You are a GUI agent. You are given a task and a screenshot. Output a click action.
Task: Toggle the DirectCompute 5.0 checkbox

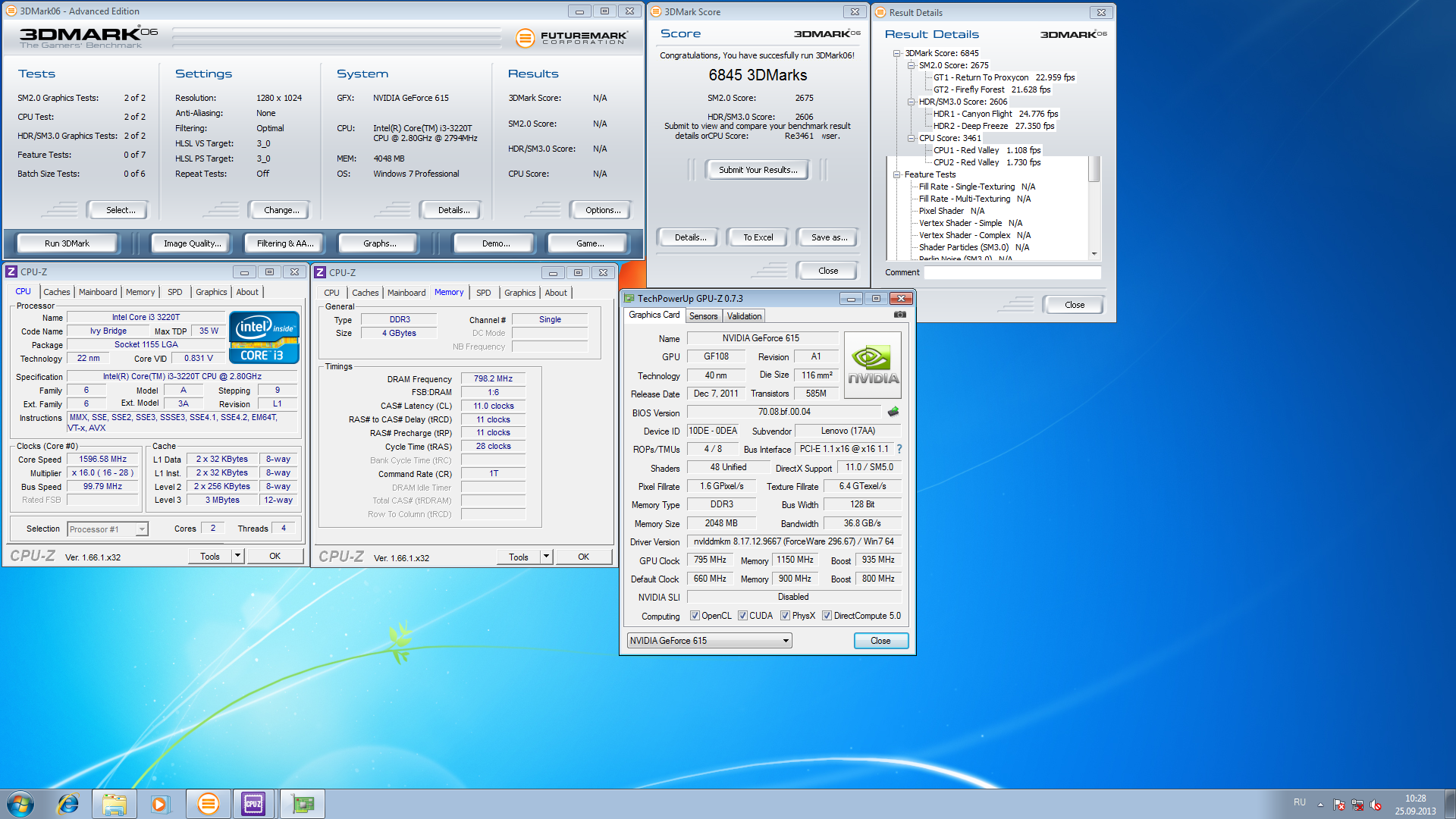[x=827, y=616]
